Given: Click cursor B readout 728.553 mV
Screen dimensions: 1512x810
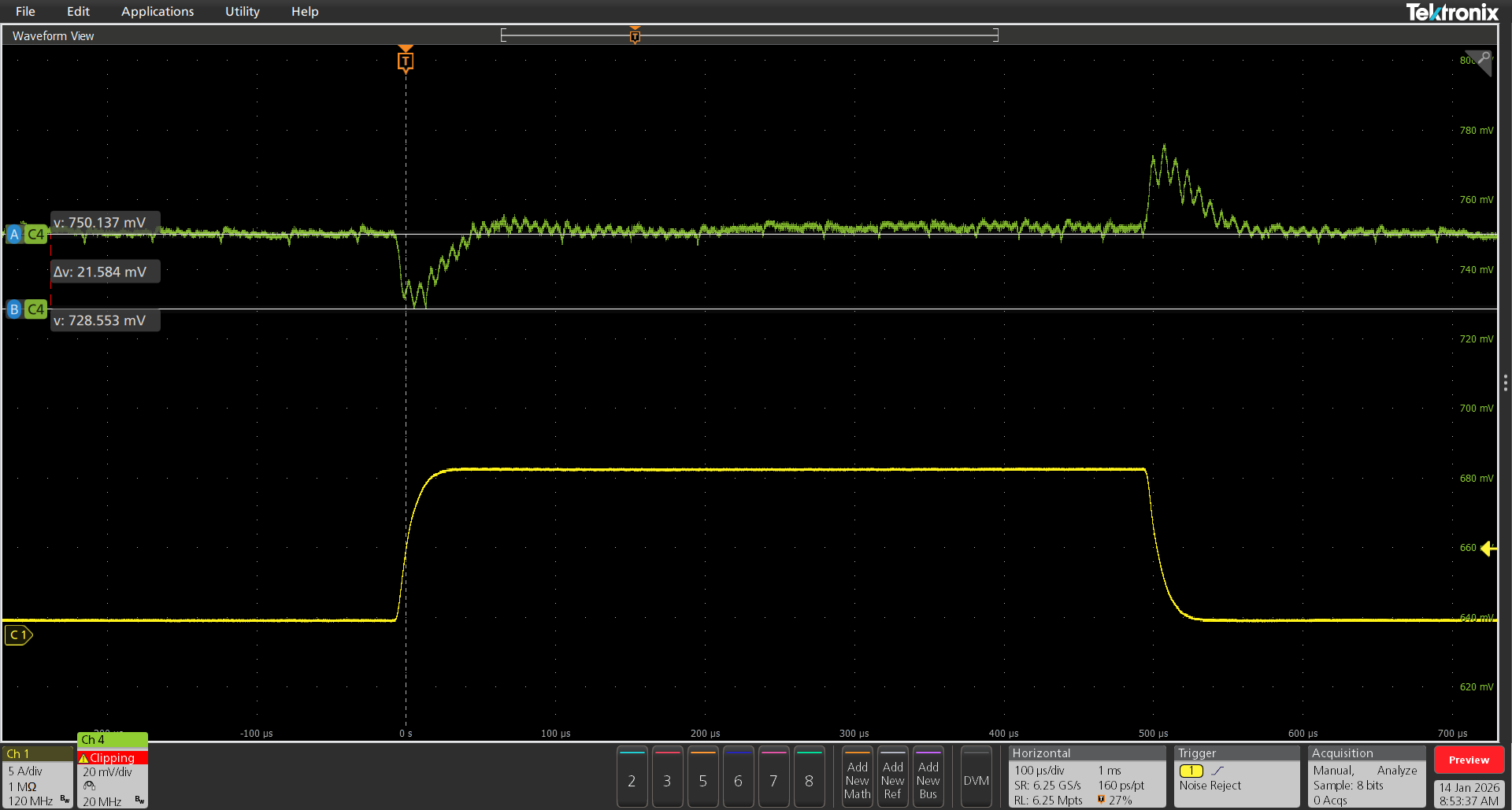Looking at the screenshot, I should tap(105, 320).
